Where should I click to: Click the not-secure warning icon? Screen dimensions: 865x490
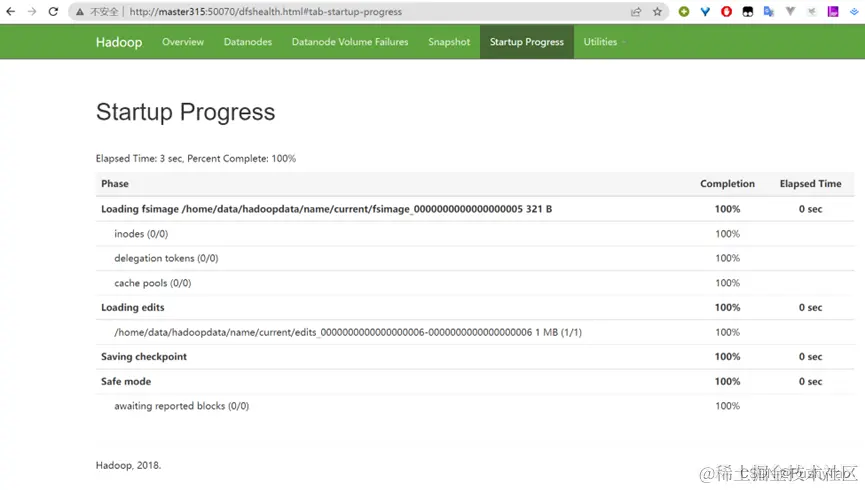click(x=80, y=12)
